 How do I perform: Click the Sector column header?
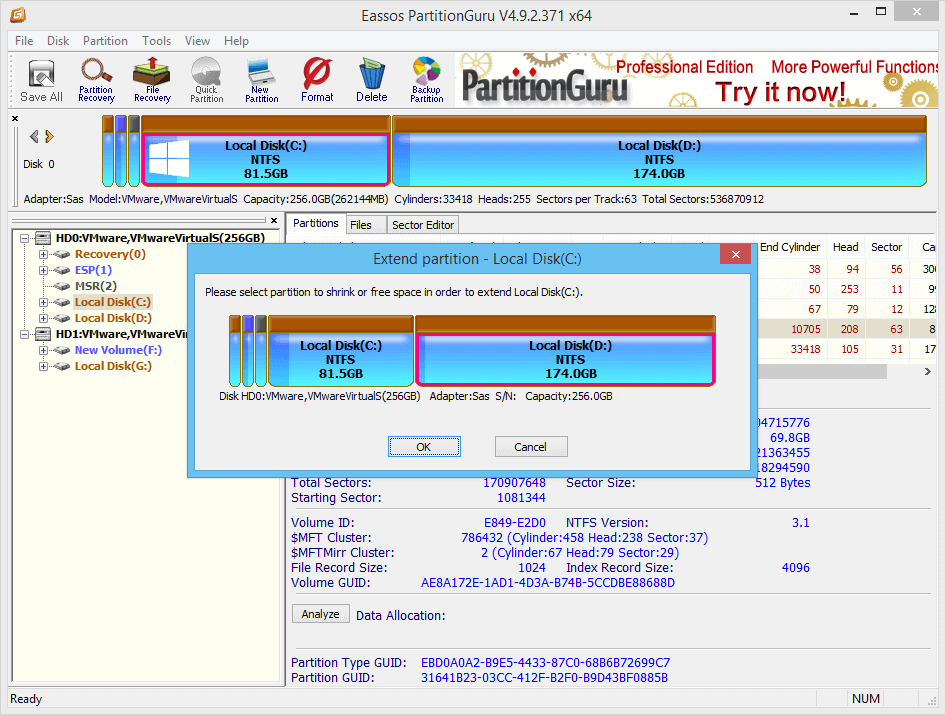pyautogui.click(x=886, y=247)
